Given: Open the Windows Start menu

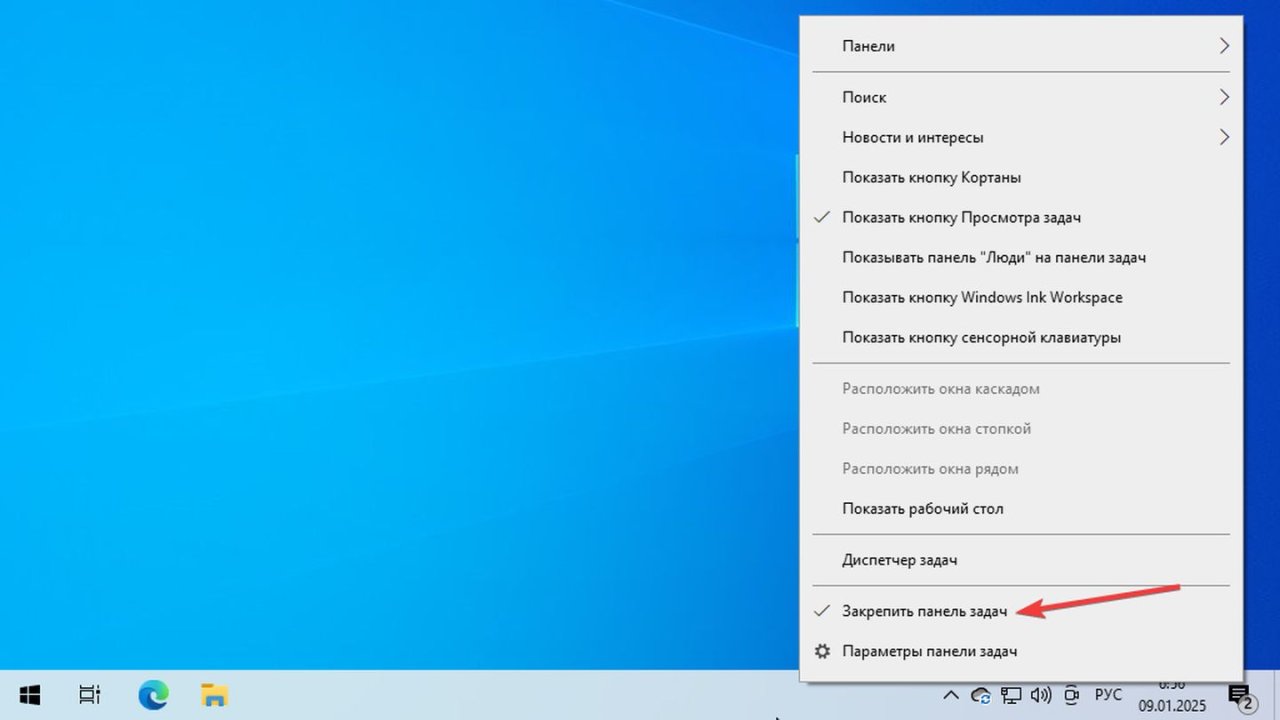Looking at the screenshot, I should (x=29, y=695).
